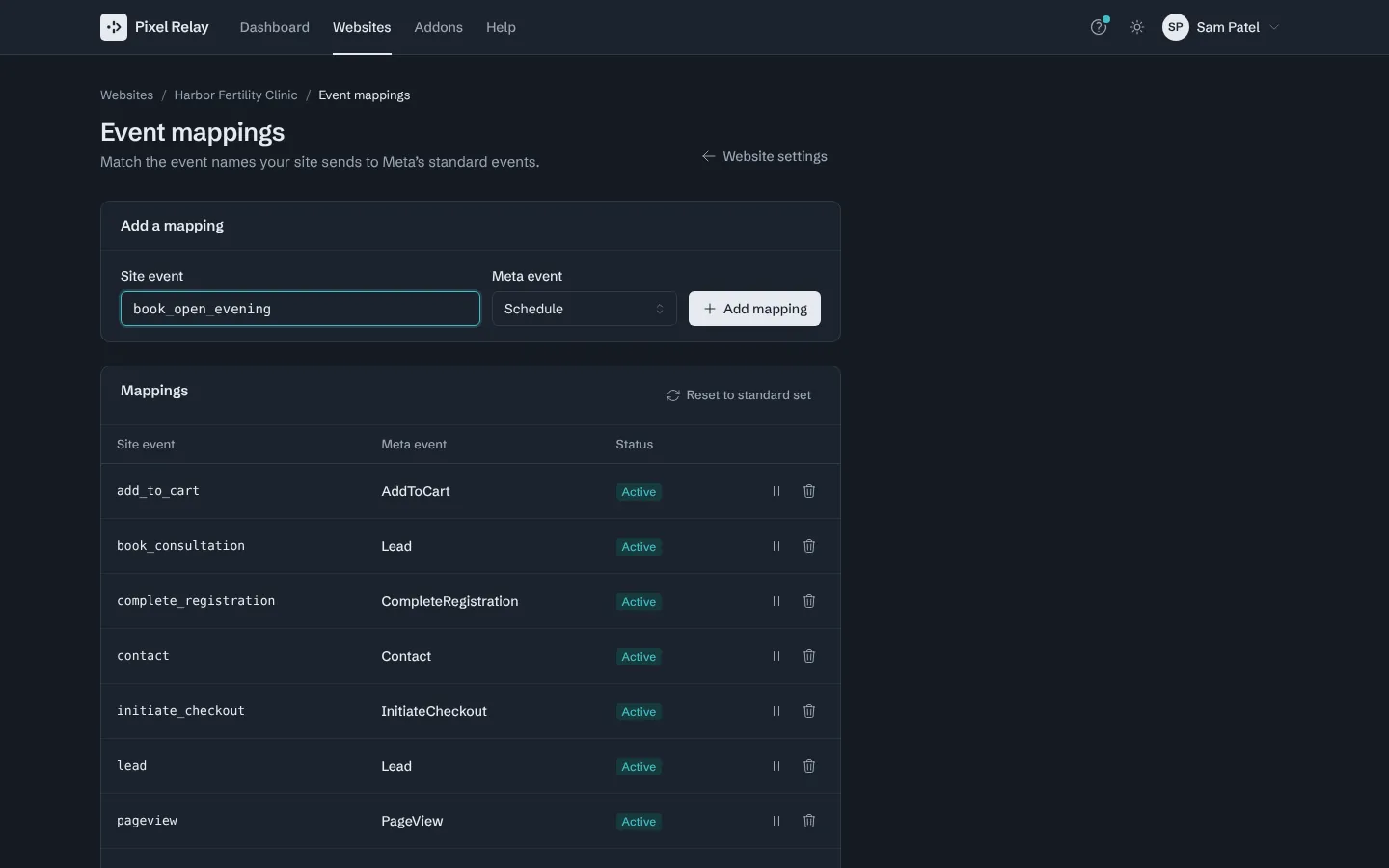Image resolution: width=1389 pixels, height=868 pixels.
Task: Pause the book_consultation mapping
Action: point(776,546)
